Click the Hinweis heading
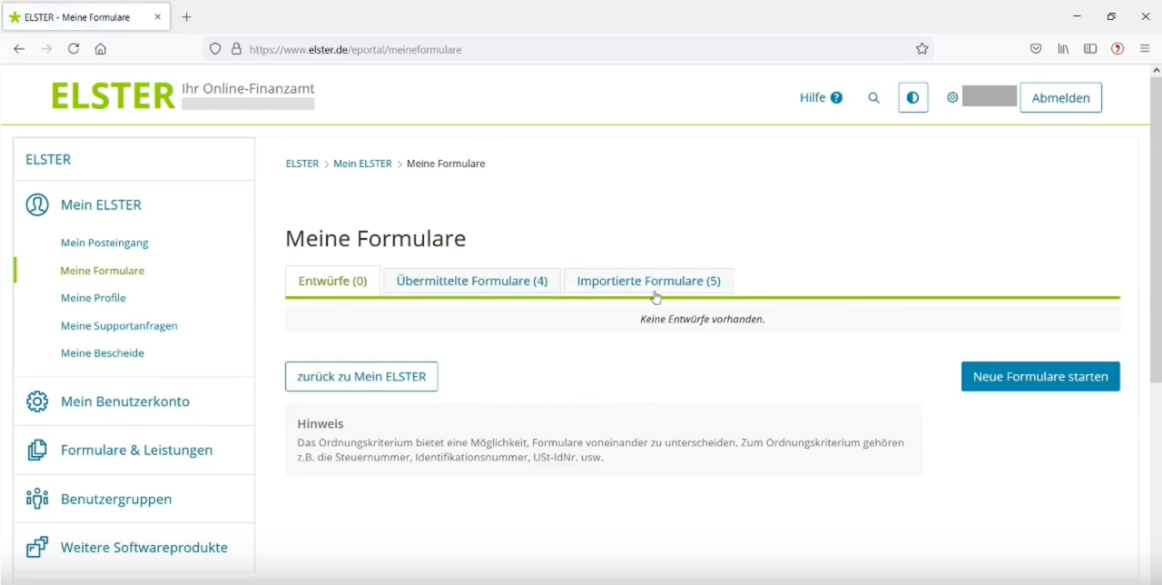Screen dimensions: 1162x585 pyautogui.click(x=320, y=424)
